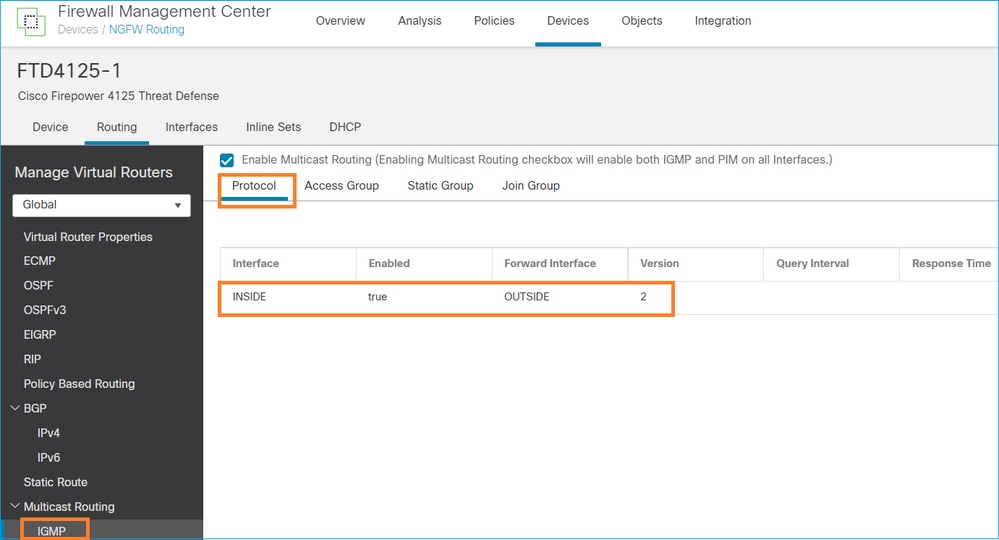Screen dimensions: 999x540
Task: Open BGP IPv4 settings
Action: coord(48,433)
